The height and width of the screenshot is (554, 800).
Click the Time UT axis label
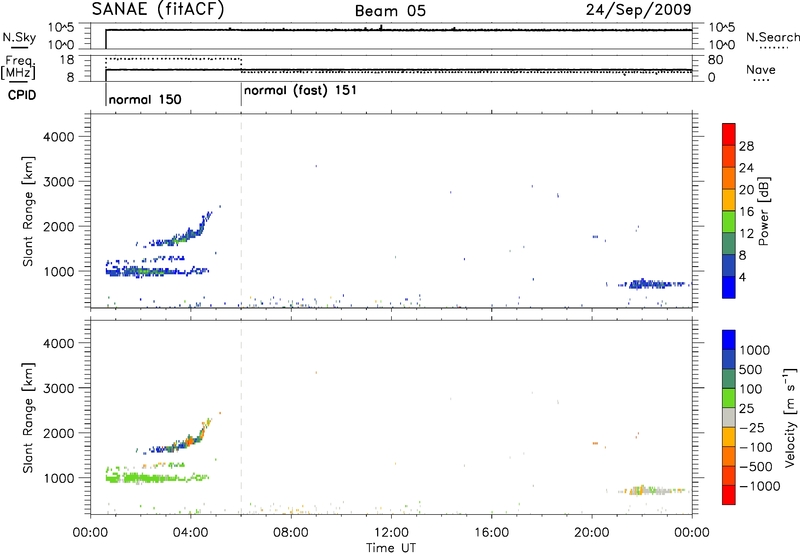tap(391, 548)
